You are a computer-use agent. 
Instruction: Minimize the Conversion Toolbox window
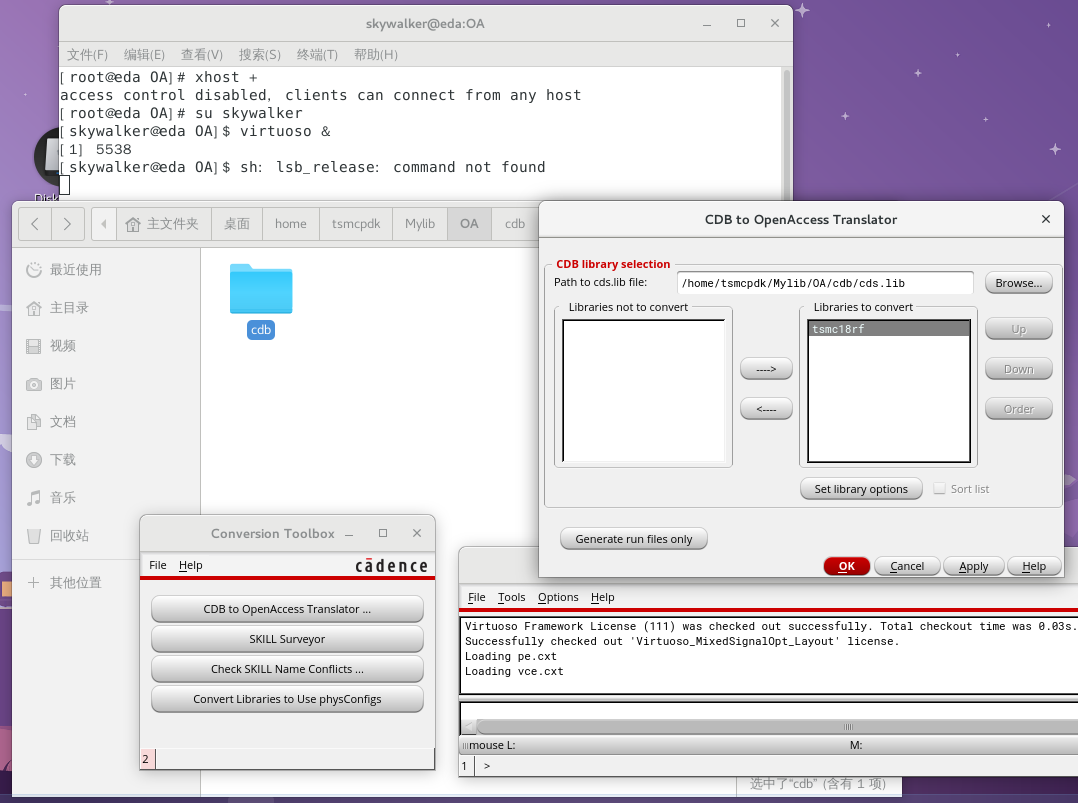pyautogui.click(x=349, y=534)
